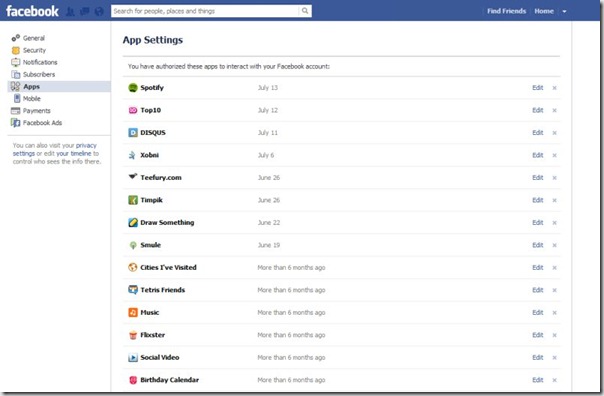
Task: Remove the DISQUS app
Action: [x=554, y=133]
